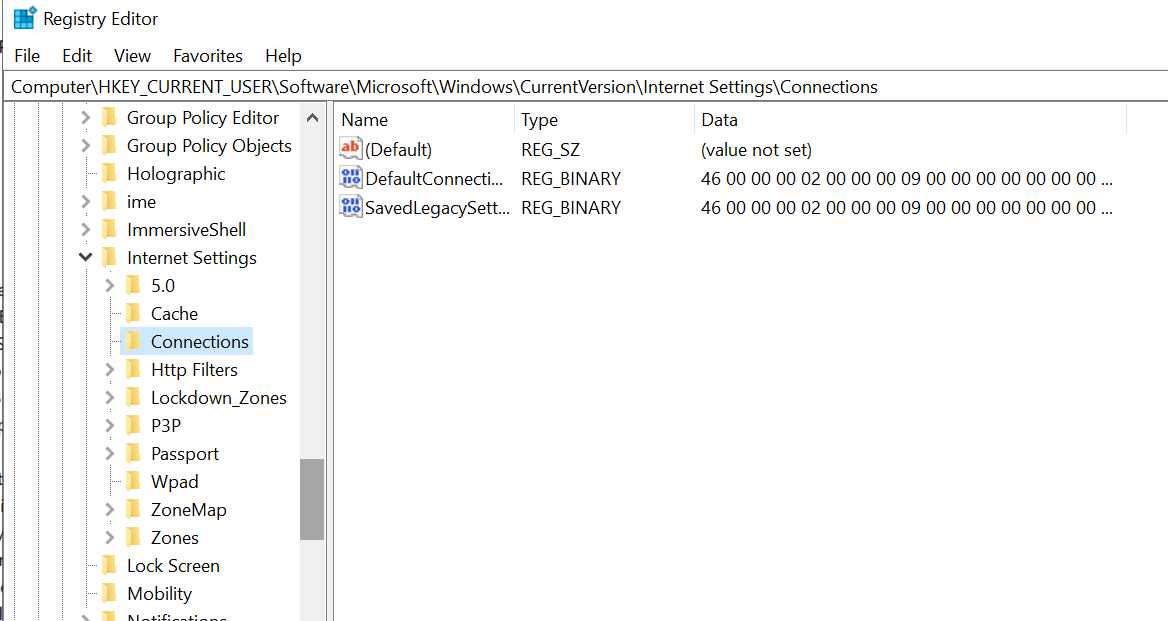
Task: Open the View menu
Action: (133, 56)
